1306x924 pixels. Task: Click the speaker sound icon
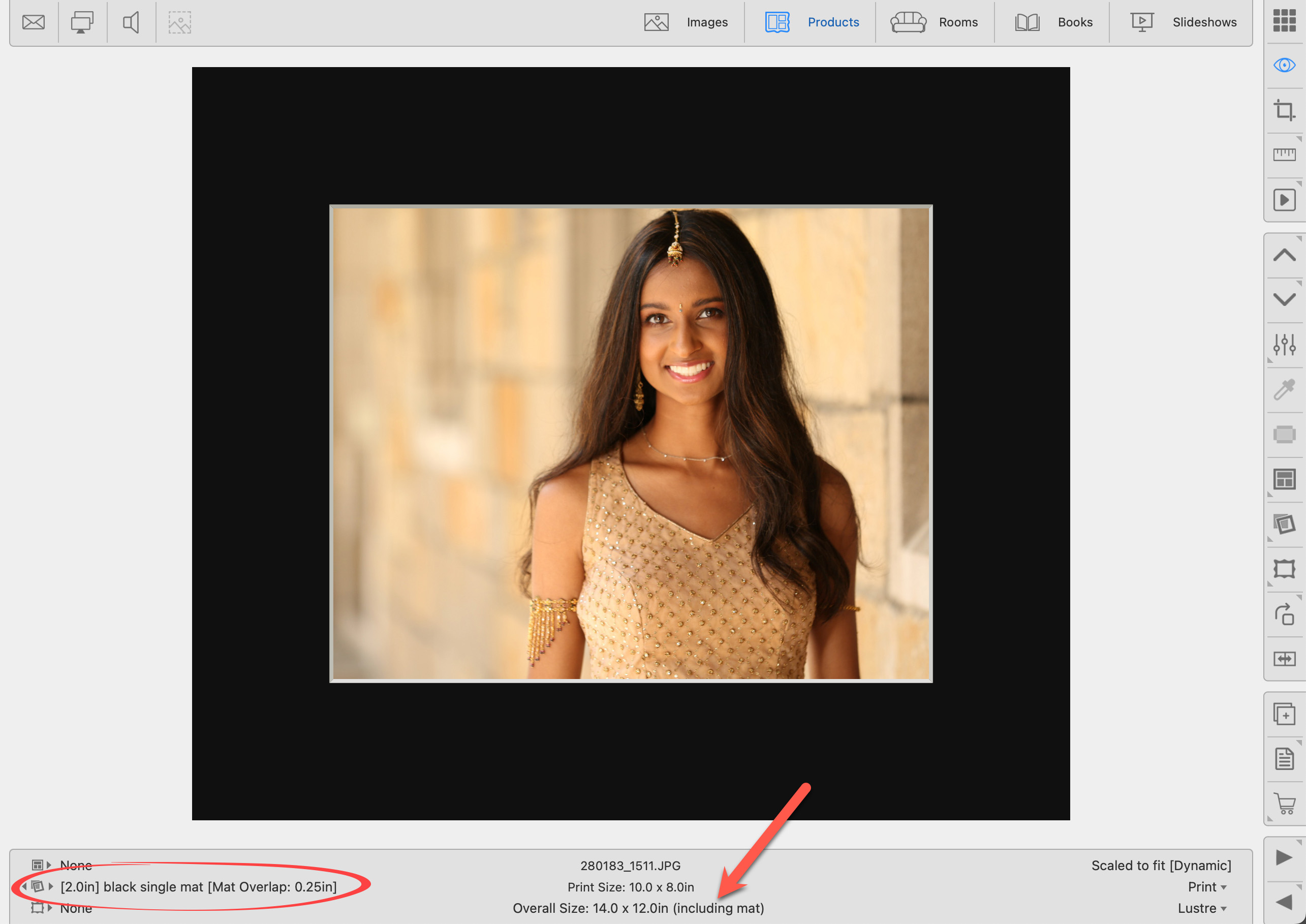[132, 23]
